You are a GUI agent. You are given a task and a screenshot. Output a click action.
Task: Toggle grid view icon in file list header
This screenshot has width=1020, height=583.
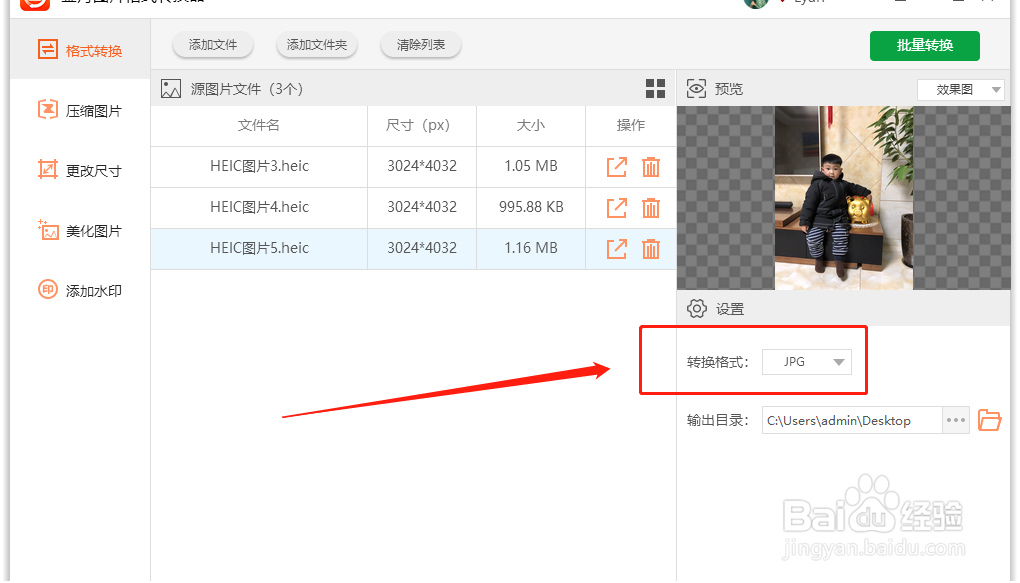(655, 88)
